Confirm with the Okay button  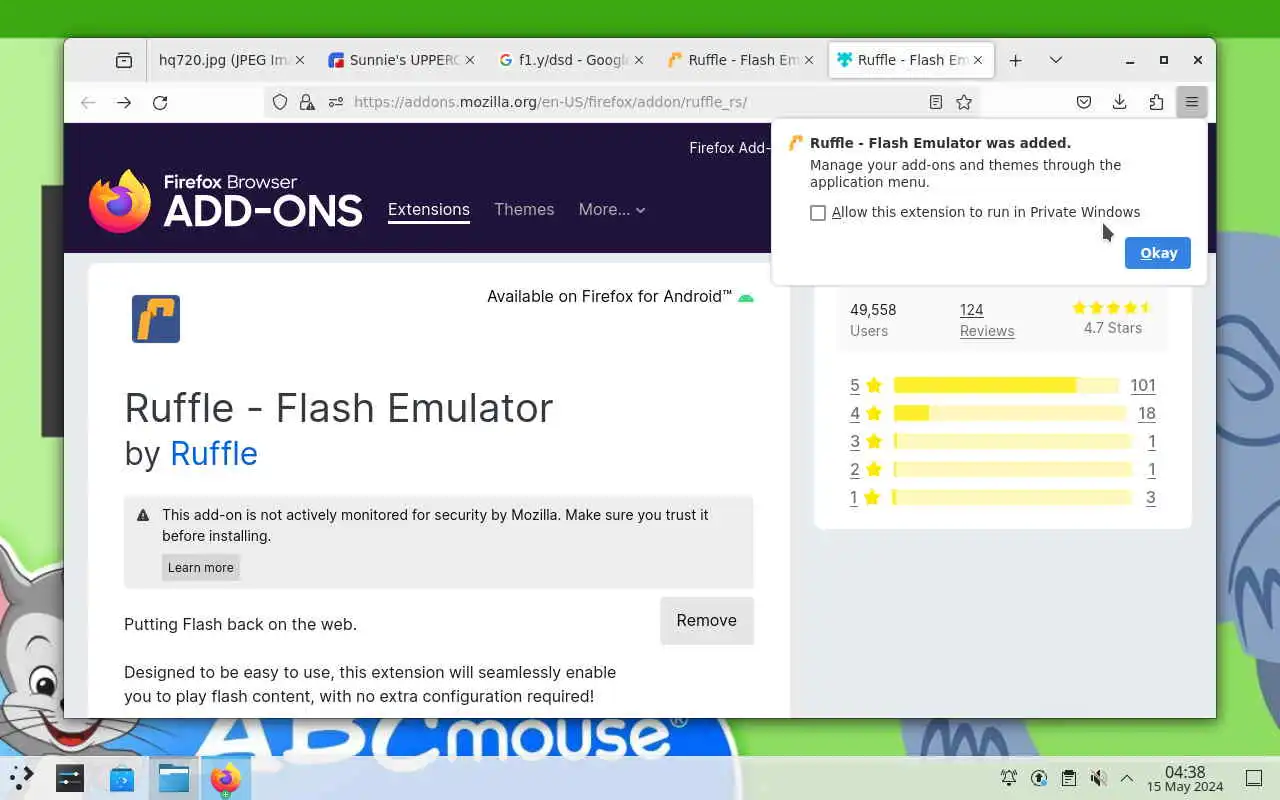tap(1158, 253)
